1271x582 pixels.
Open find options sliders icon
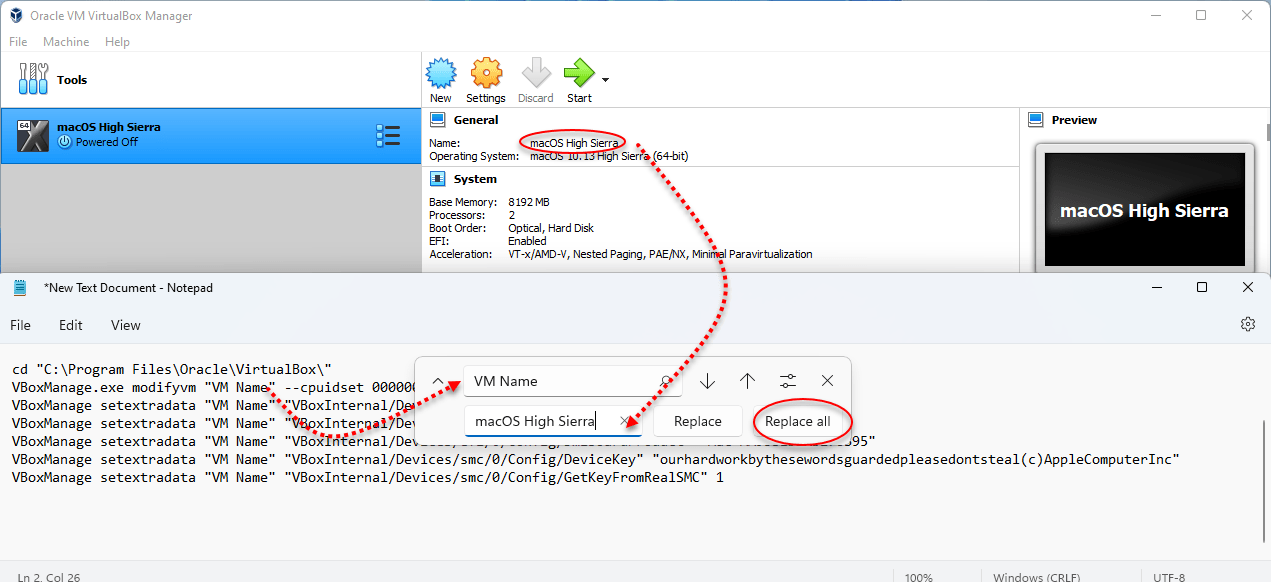(788, 381)
